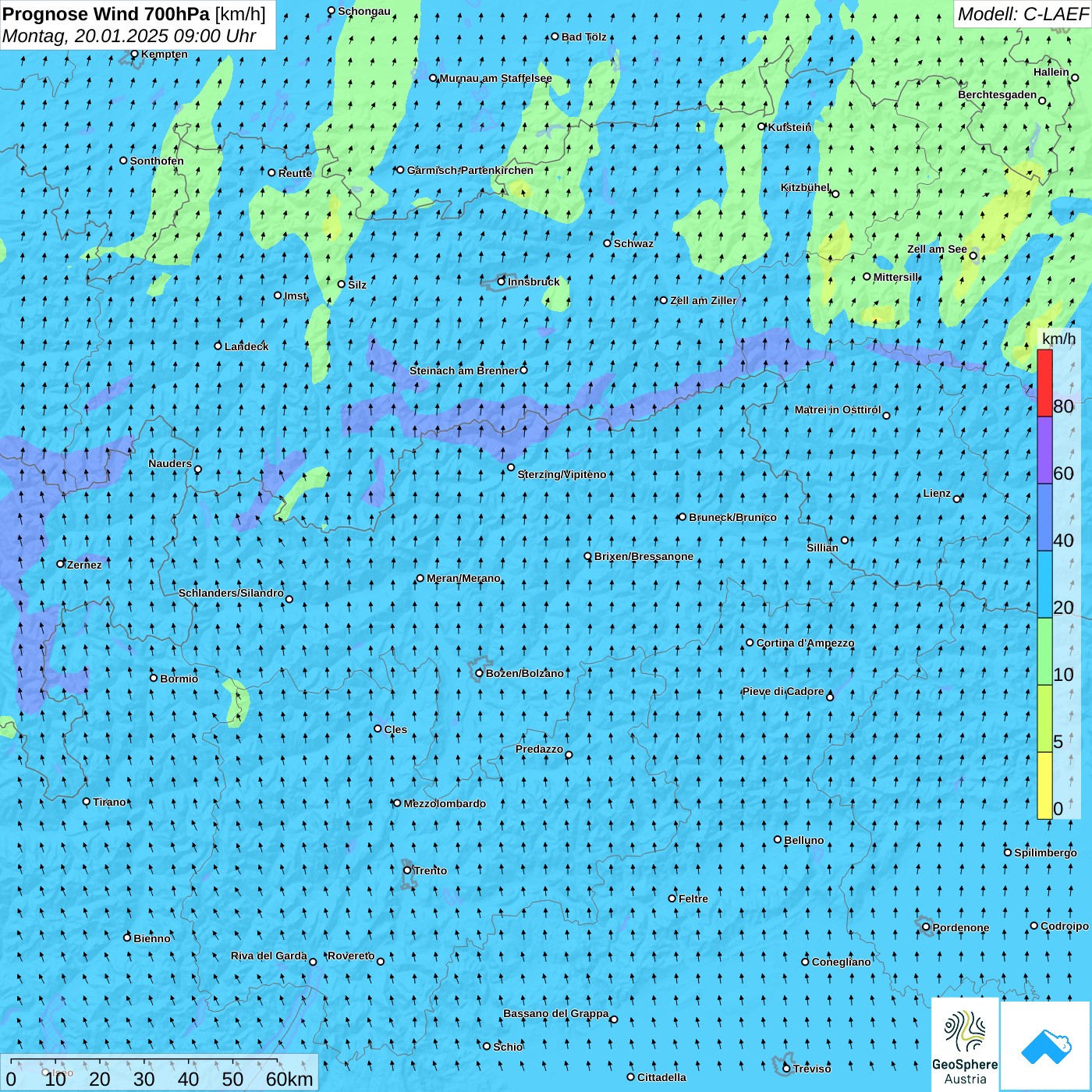Click the 'Berchtesgaden' label
The height and width of the screenshot is (1092, 1092).
(998, 95)
